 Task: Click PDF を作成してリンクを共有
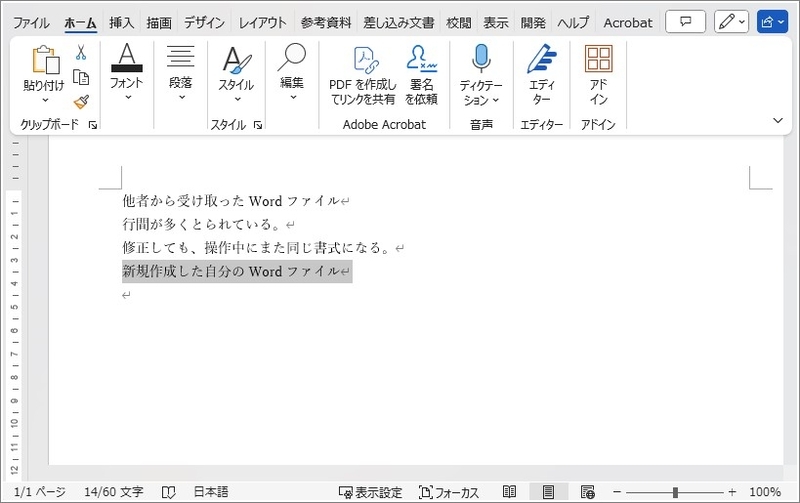363,76
